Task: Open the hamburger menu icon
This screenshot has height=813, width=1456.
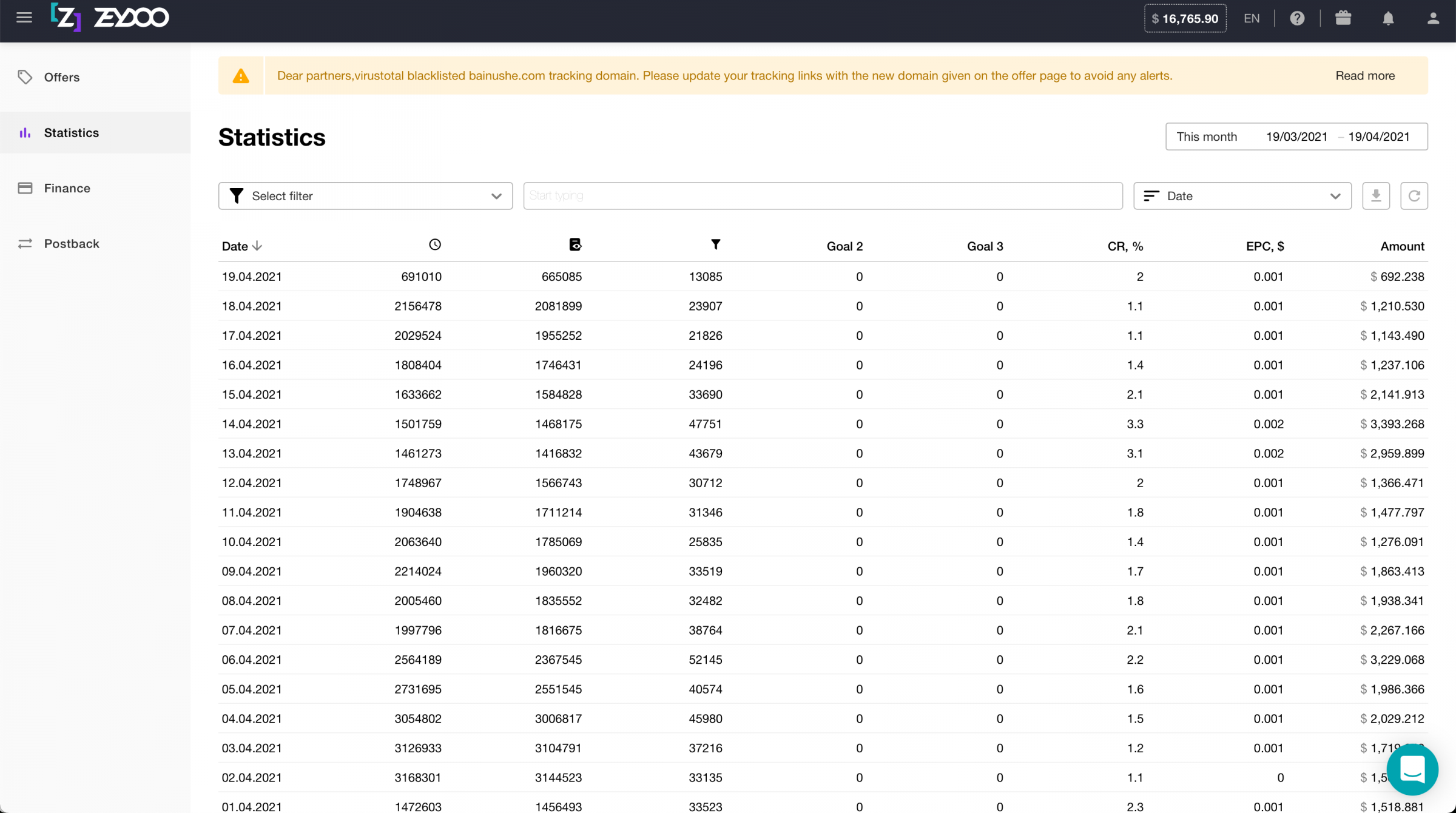Action: pyautogui.click(x=24, y=18)
